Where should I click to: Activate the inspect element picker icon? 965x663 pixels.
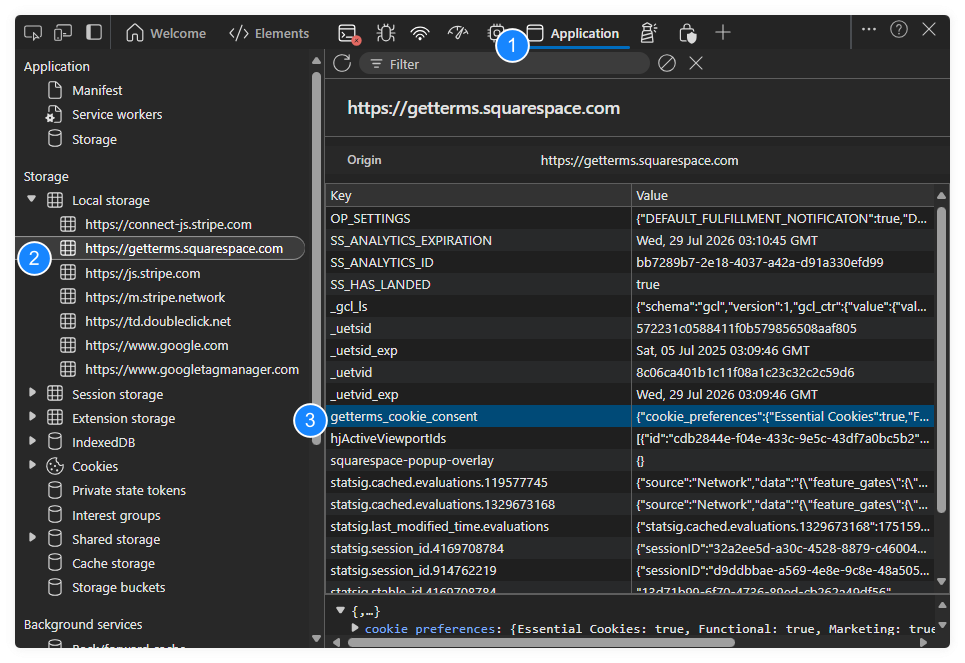pyautogui.click(x=33, y=33)
